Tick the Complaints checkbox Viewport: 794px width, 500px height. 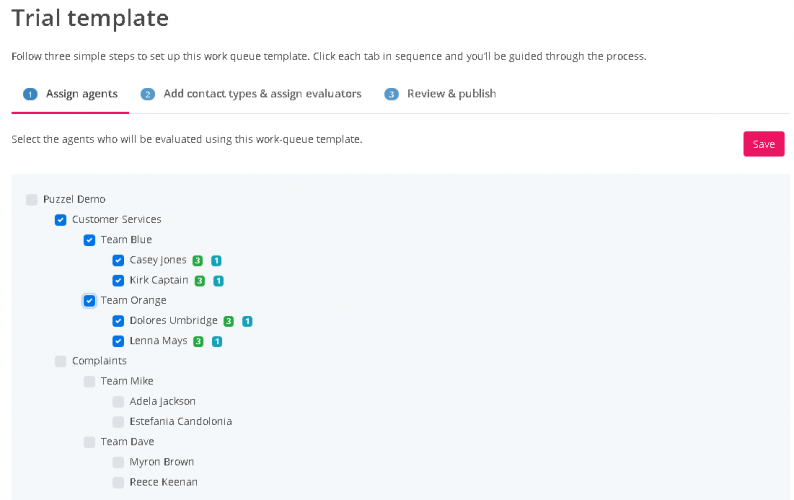click(x=61, y=361)
